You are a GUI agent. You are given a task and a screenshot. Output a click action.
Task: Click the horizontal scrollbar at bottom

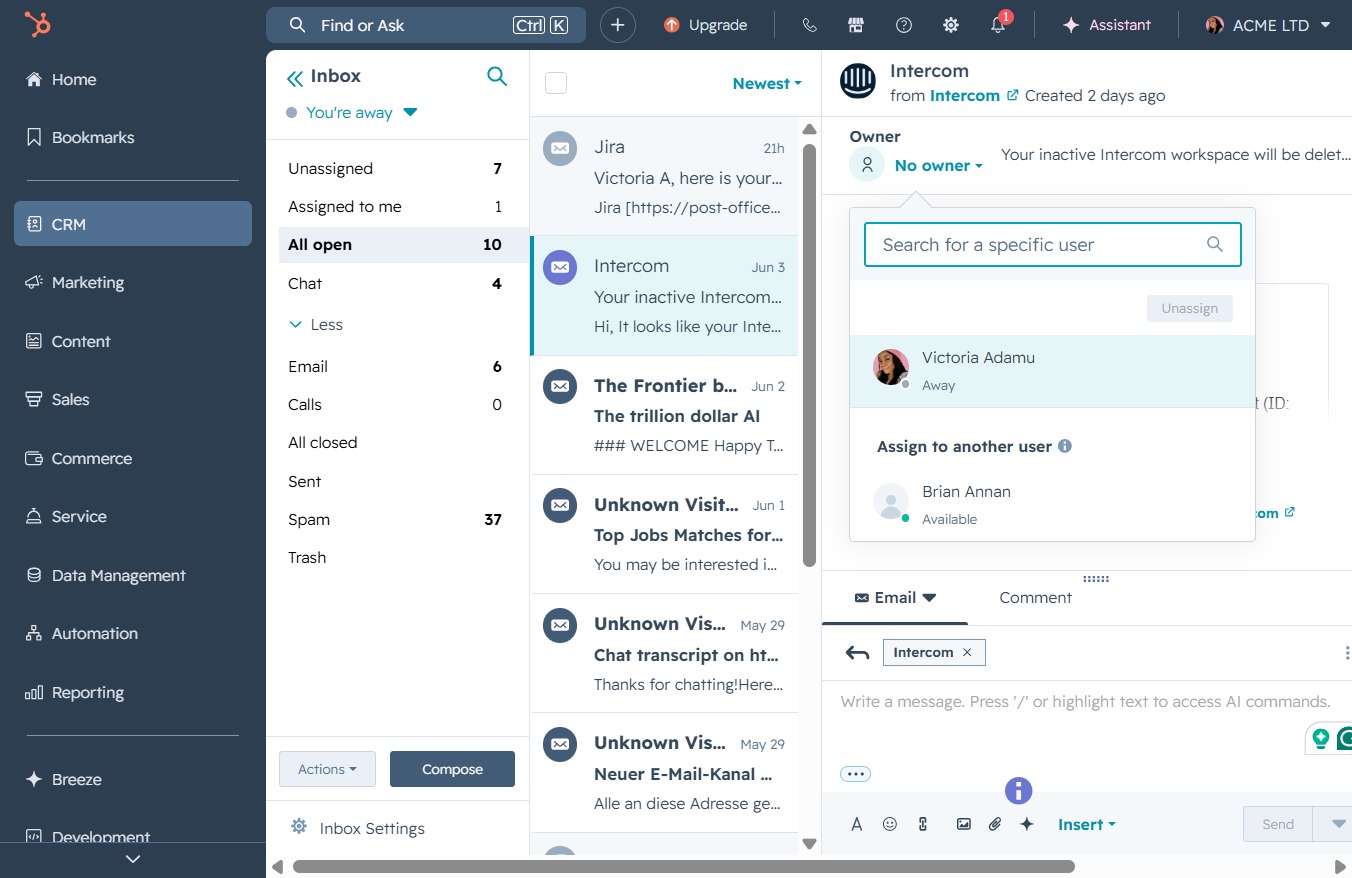[683, 866]
